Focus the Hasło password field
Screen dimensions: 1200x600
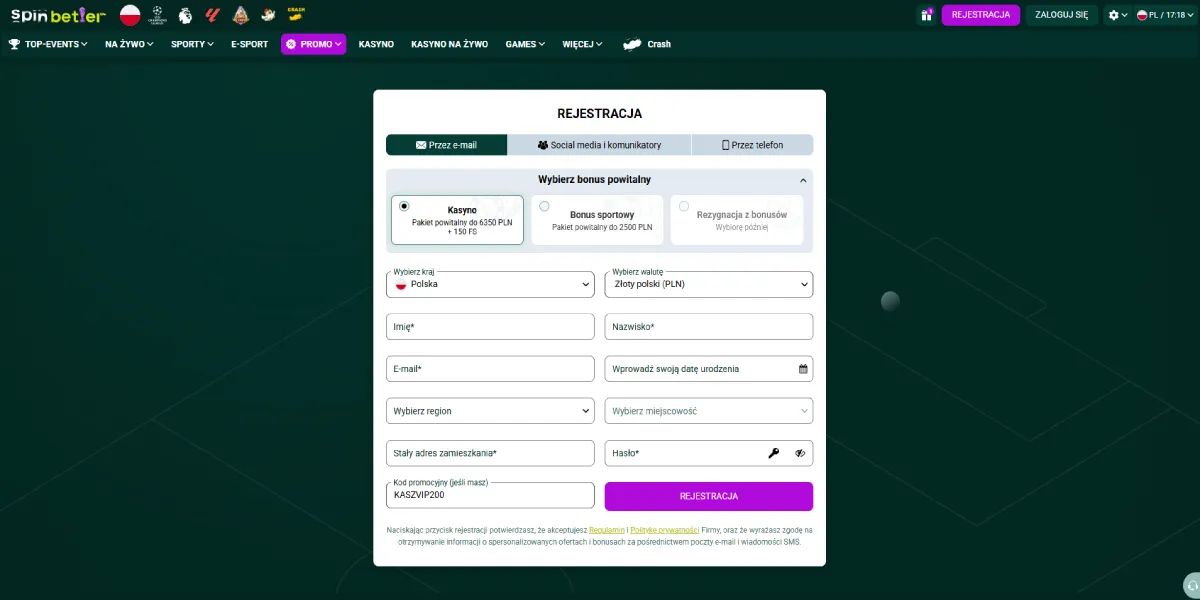(x=709, y=453)
